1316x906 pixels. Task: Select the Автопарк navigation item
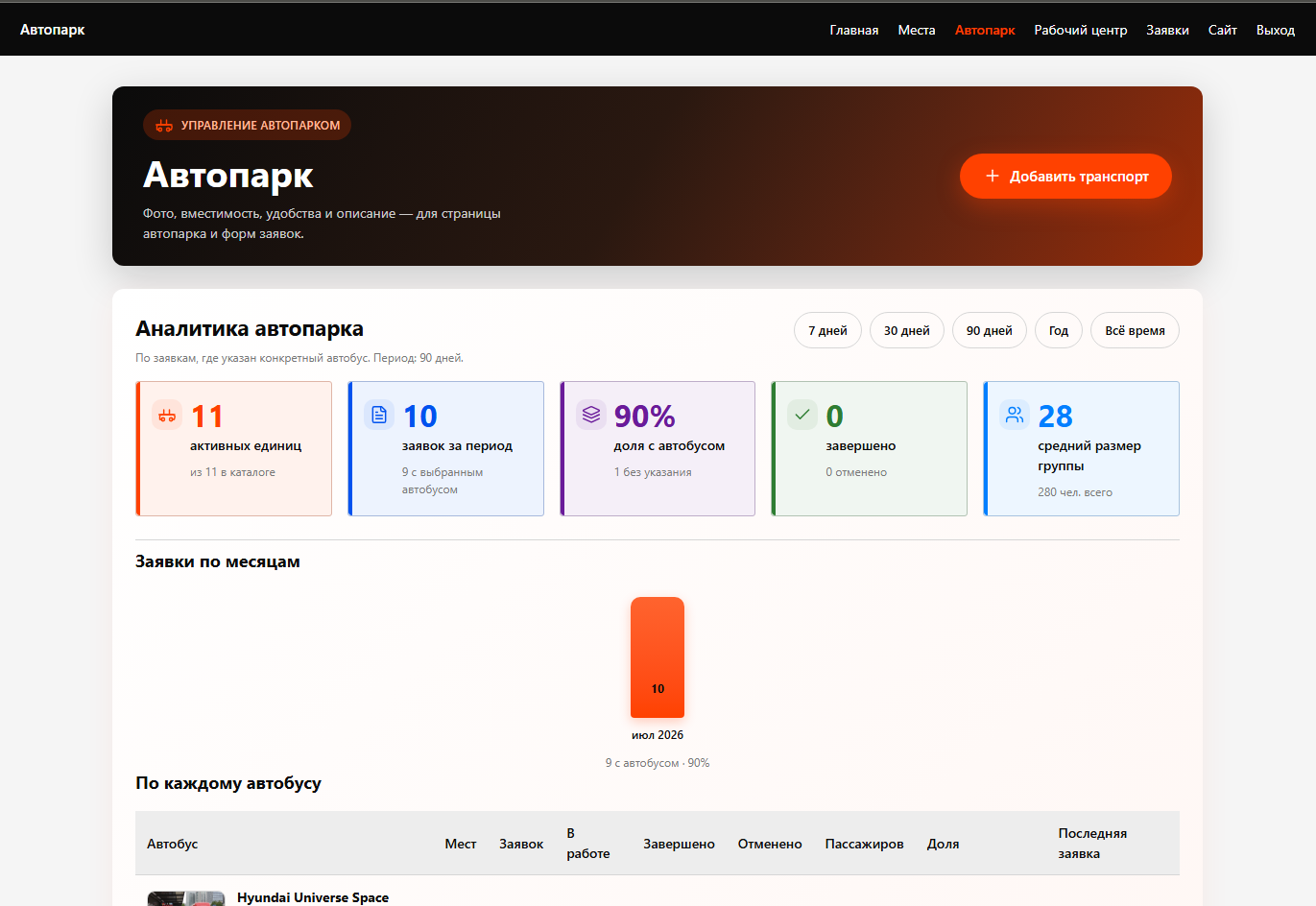pos(985,30)
